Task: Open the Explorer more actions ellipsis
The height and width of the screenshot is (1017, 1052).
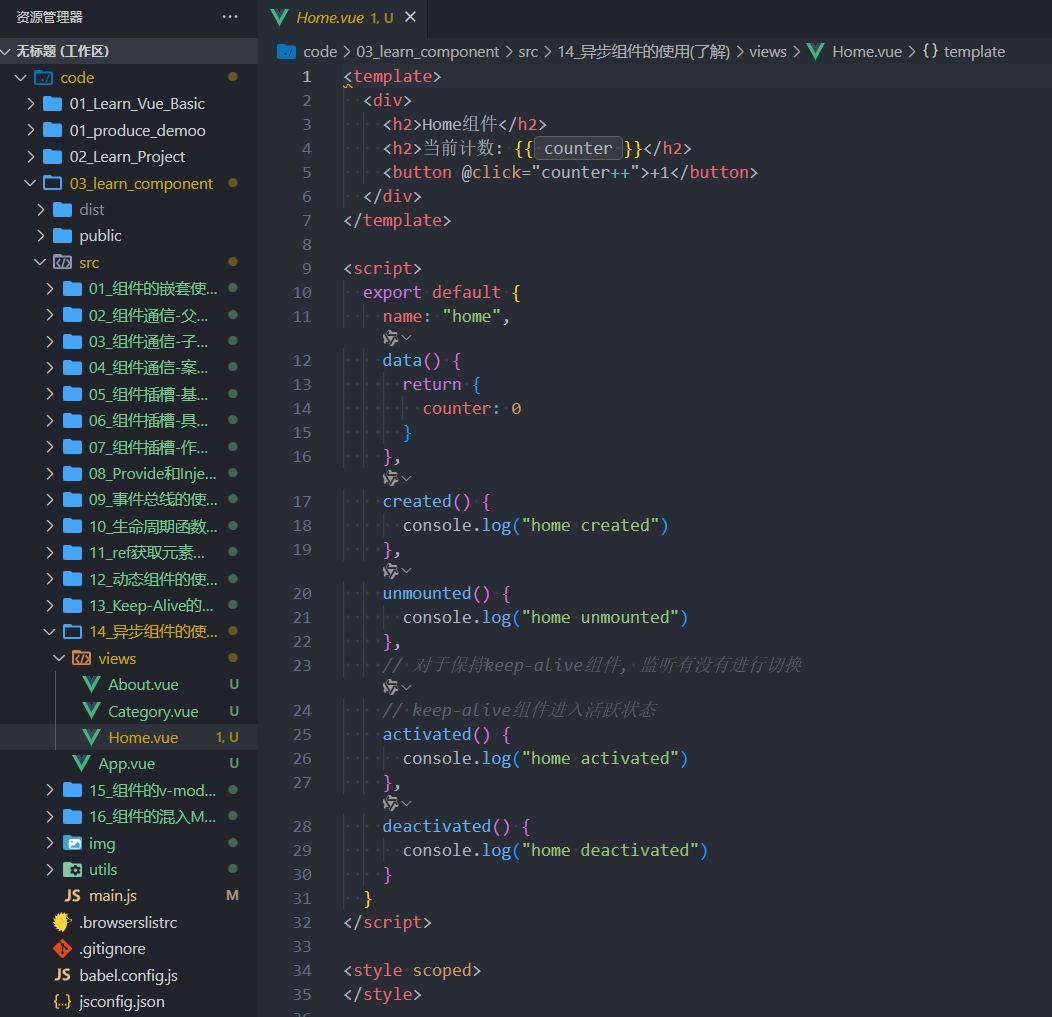Action: 230,17
